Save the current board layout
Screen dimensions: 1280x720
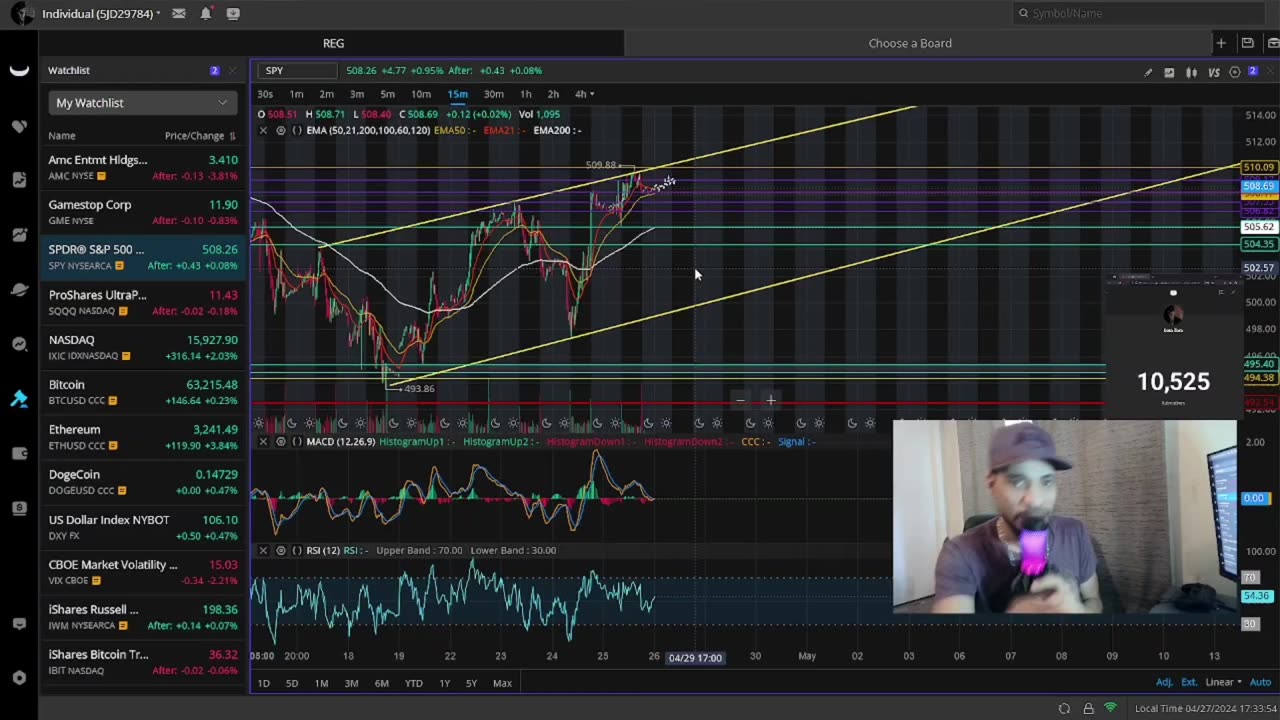point(1247,43)
